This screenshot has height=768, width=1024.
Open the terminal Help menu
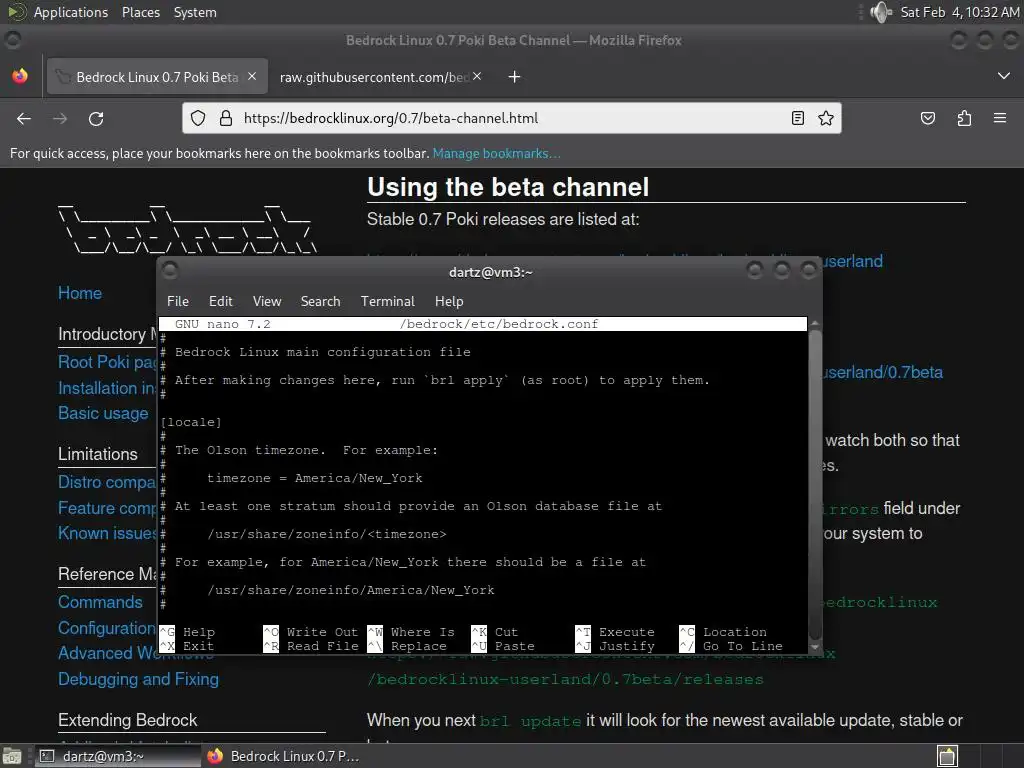[x=449, y=301]
